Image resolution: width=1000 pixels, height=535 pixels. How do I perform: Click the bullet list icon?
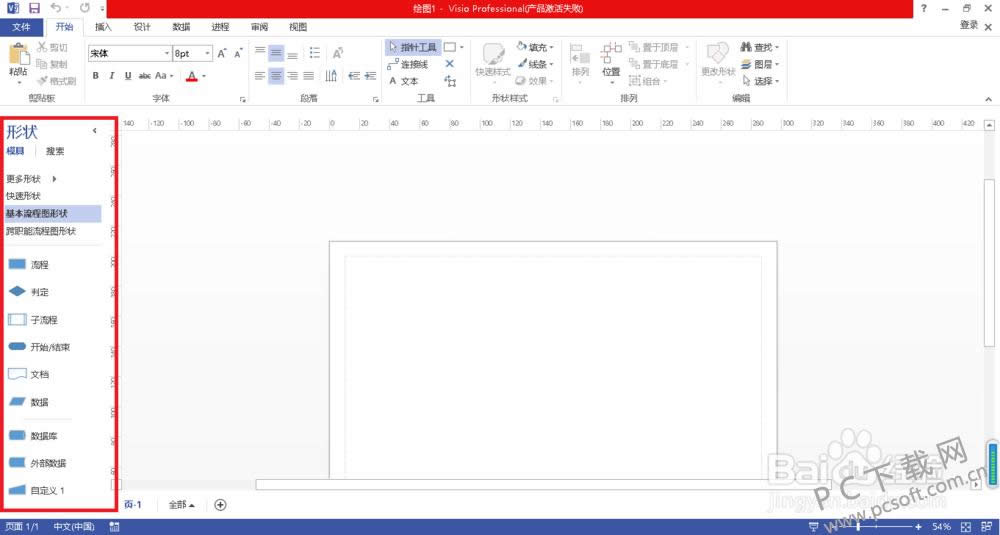coord(315,52)
